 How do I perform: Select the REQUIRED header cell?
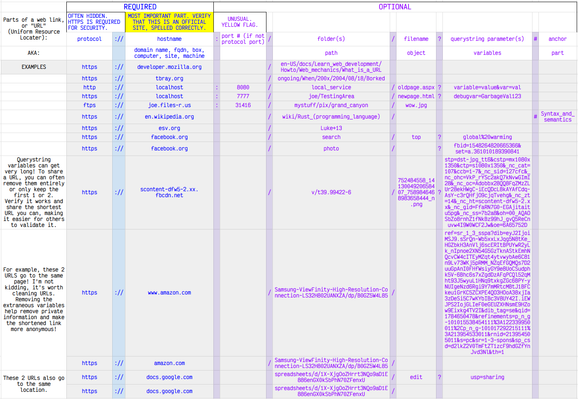(x=140, y=7)
